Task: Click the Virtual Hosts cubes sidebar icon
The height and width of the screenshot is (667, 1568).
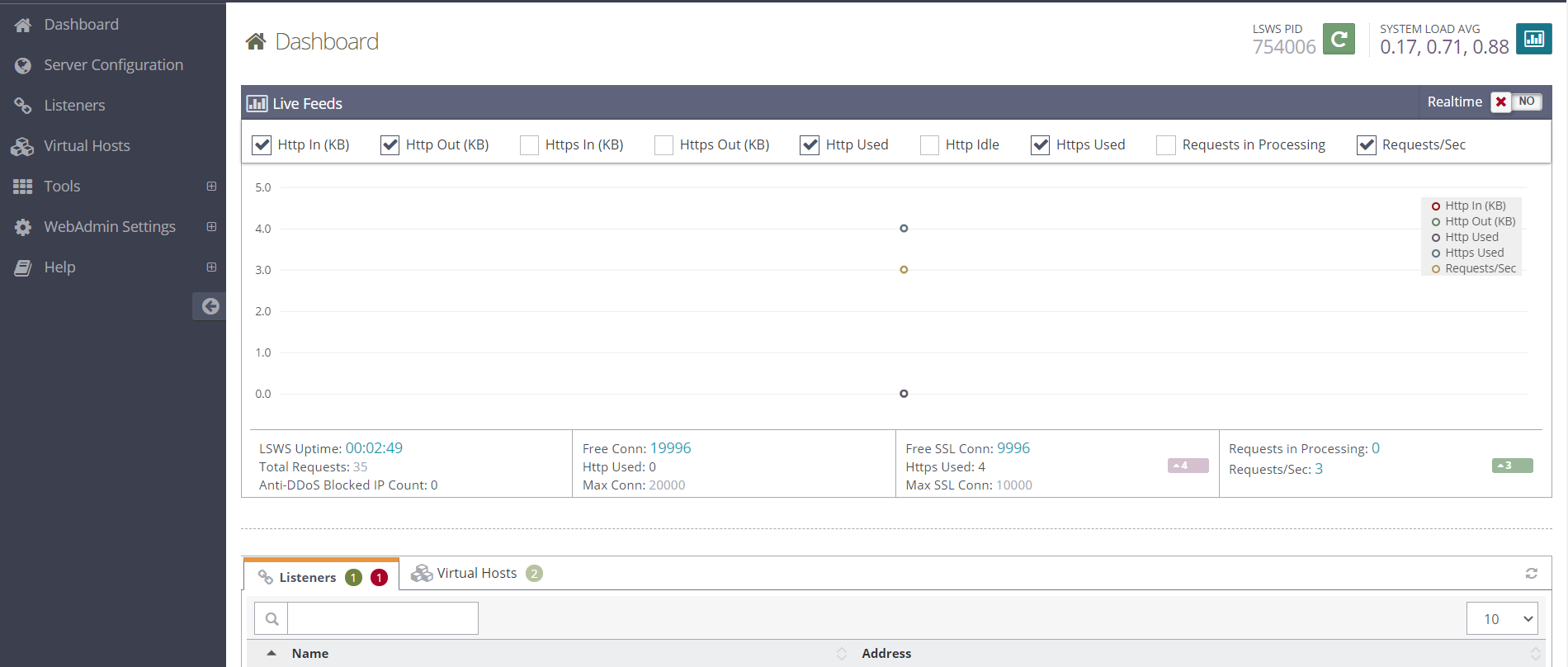Action: (x=22, y=146)
